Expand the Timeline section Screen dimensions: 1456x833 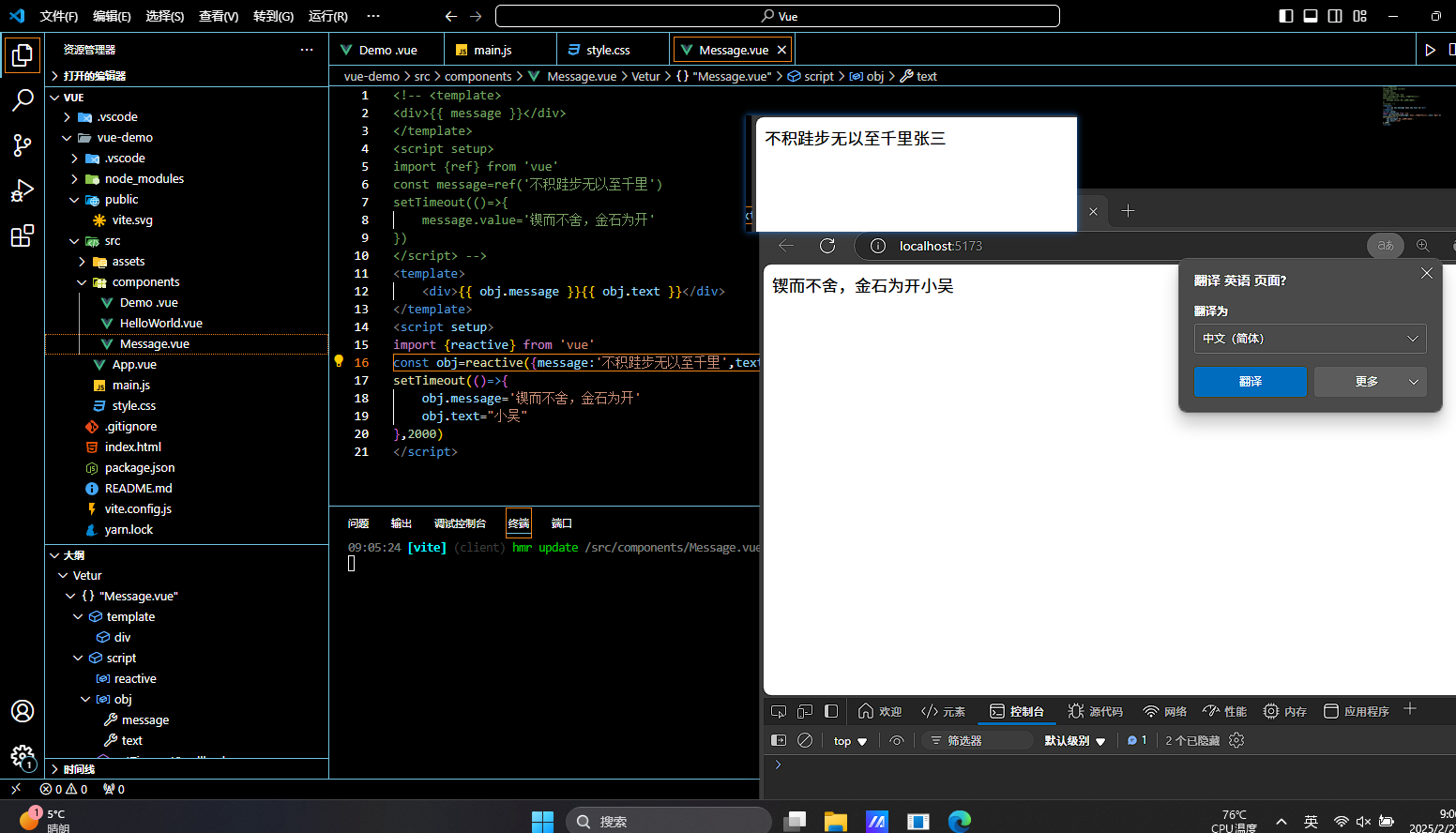(x=187, y=769)
